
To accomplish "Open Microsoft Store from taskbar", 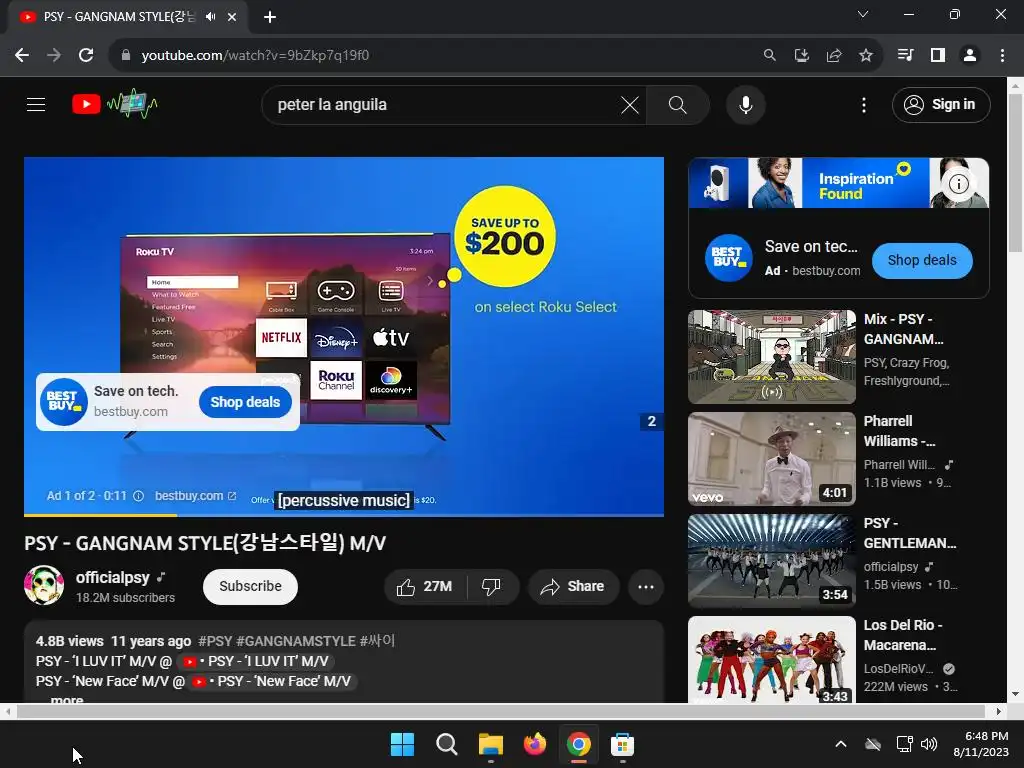I will coord(622,744).
